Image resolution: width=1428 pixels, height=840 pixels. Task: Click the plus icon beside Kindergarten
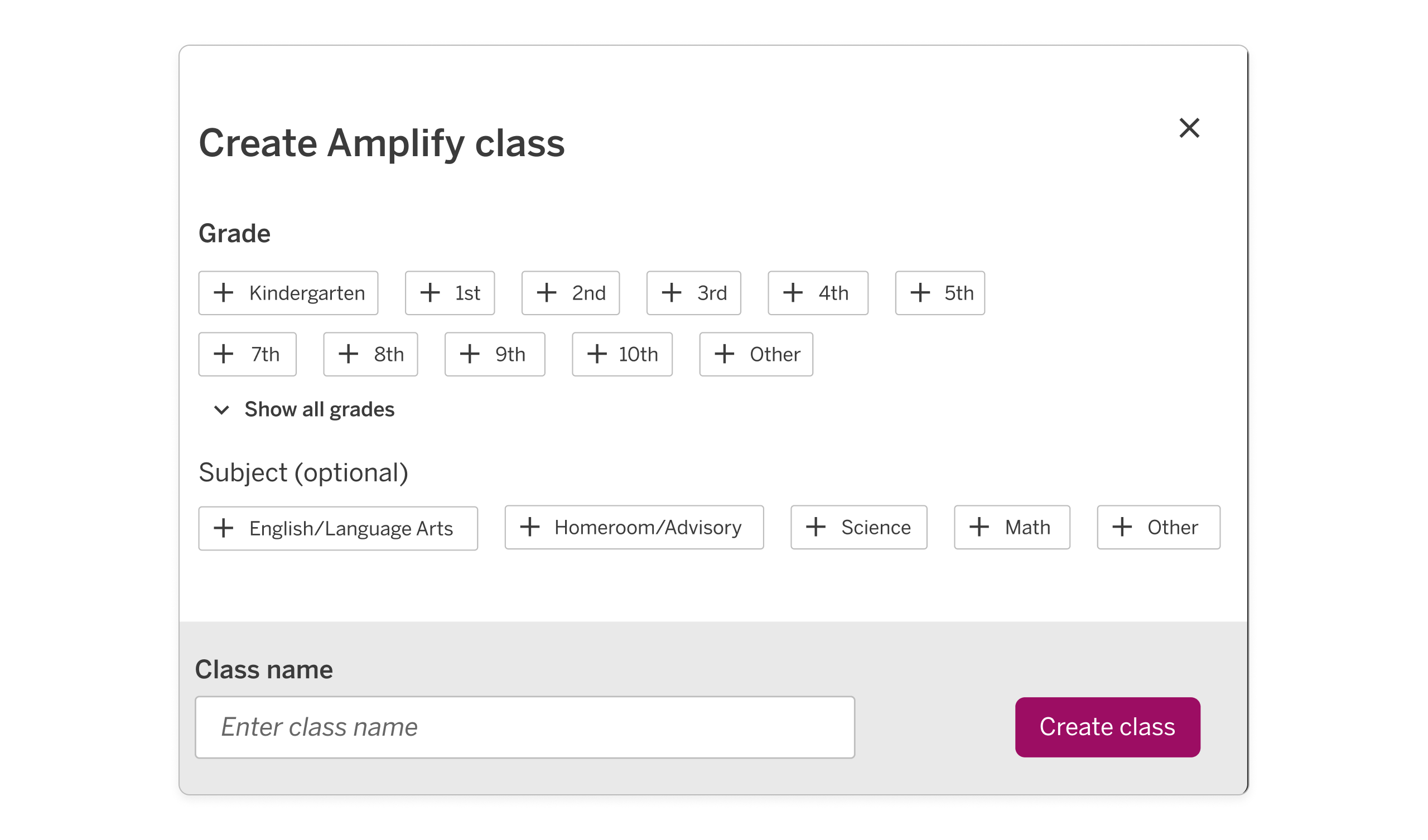(x=224, y=293)
